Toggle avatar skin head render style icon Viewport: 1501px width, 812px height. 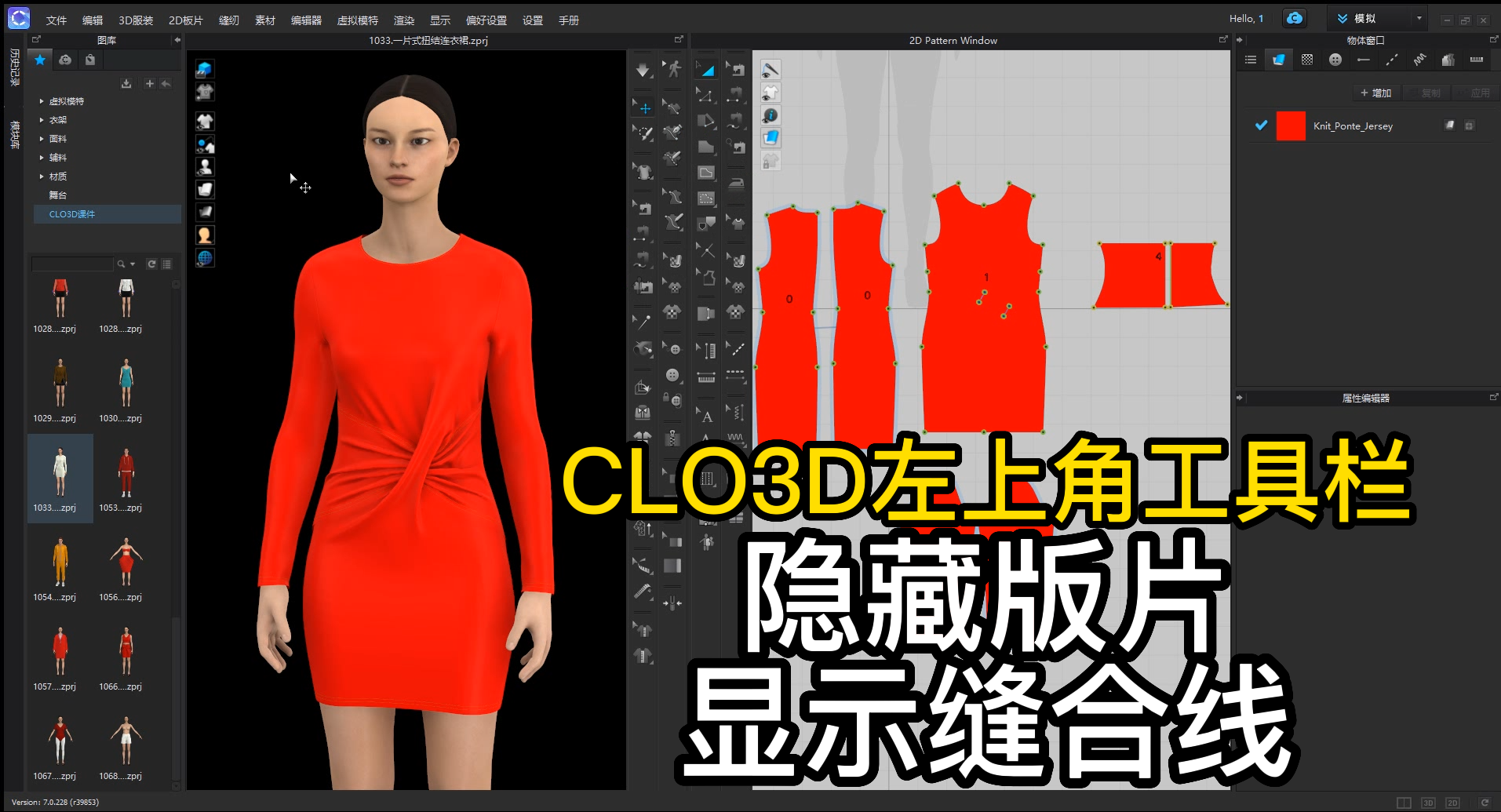205,235
